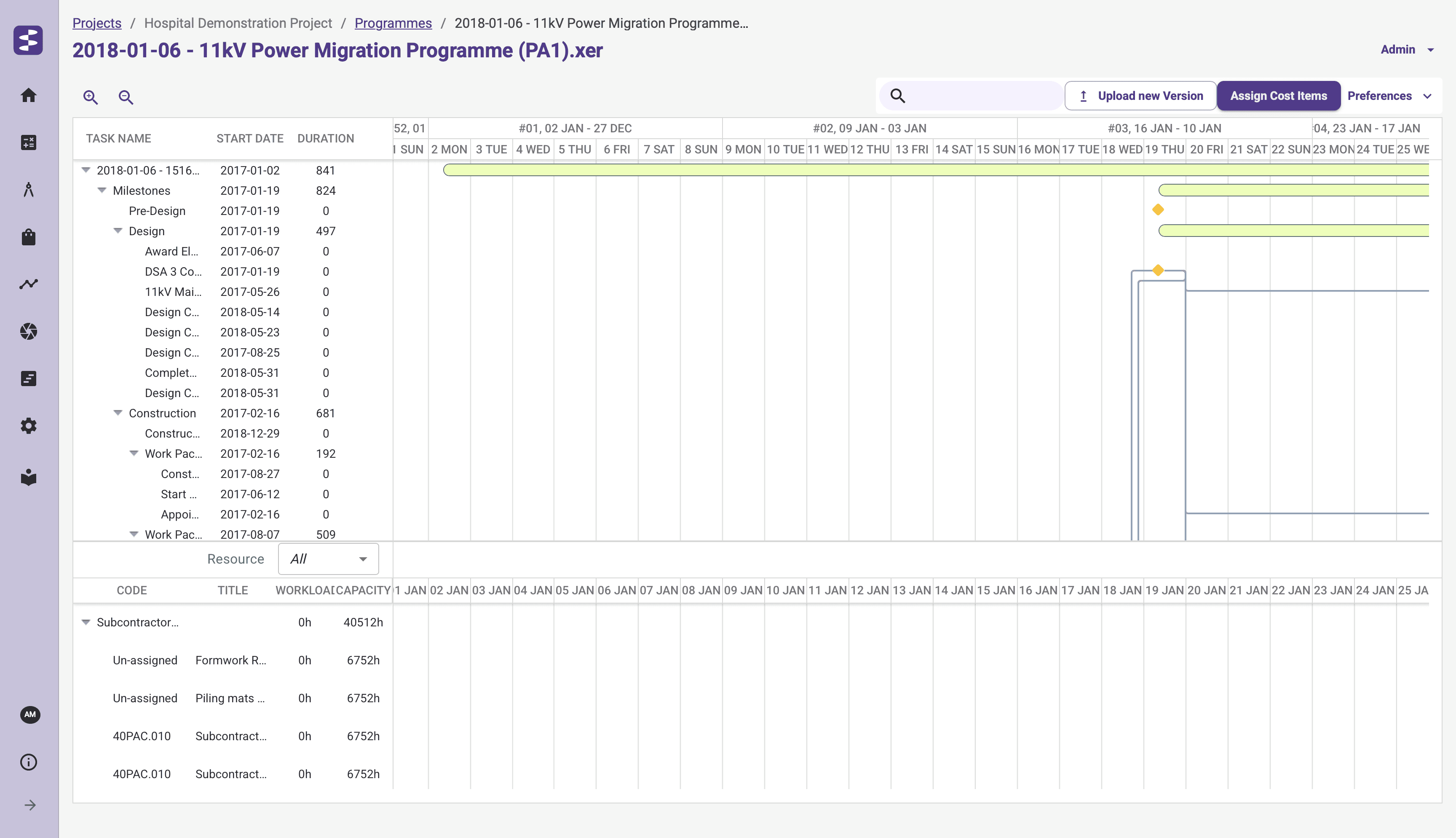Click the Assign Cost Items button
The image size is (1456, 838).
1278,96
